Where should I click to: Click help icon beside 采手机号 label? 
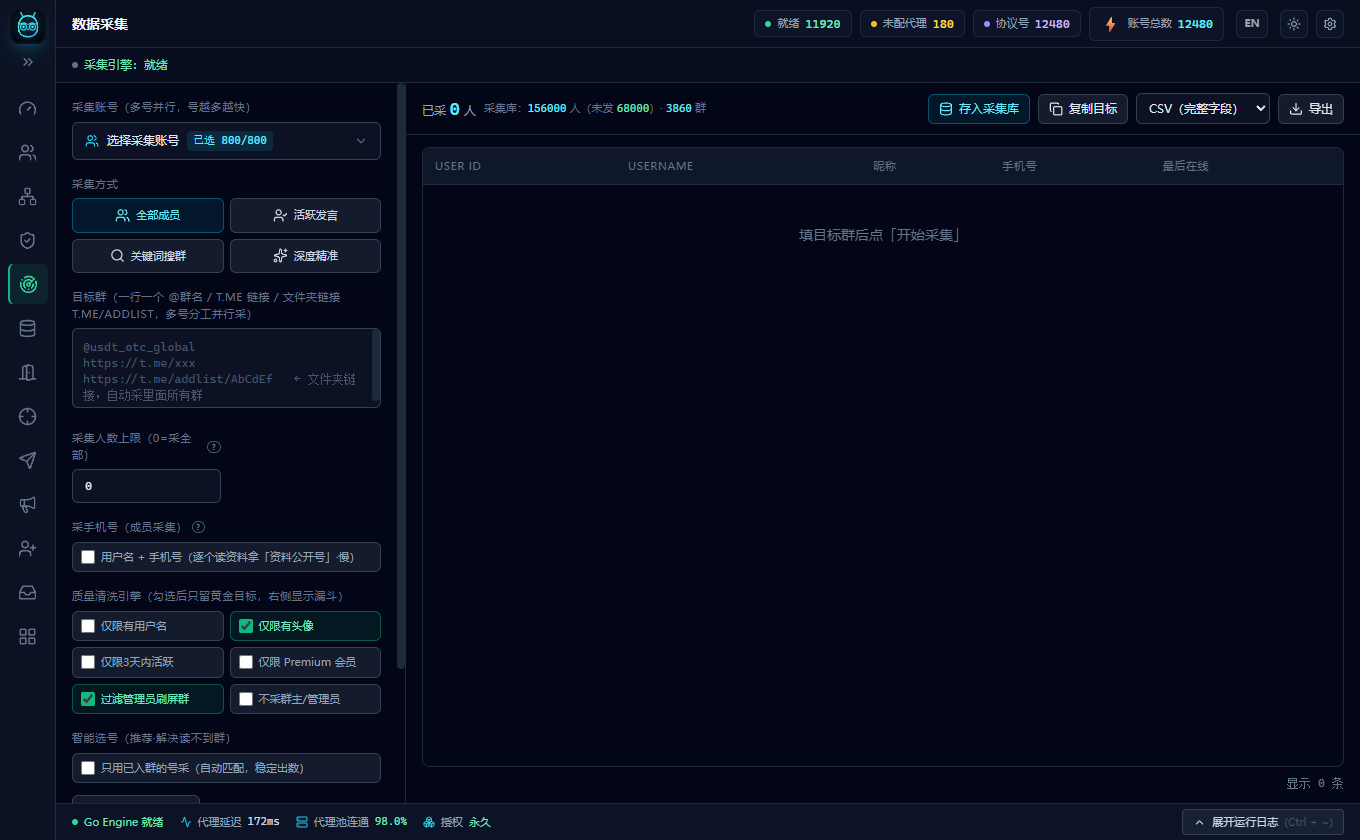(198, 527)
